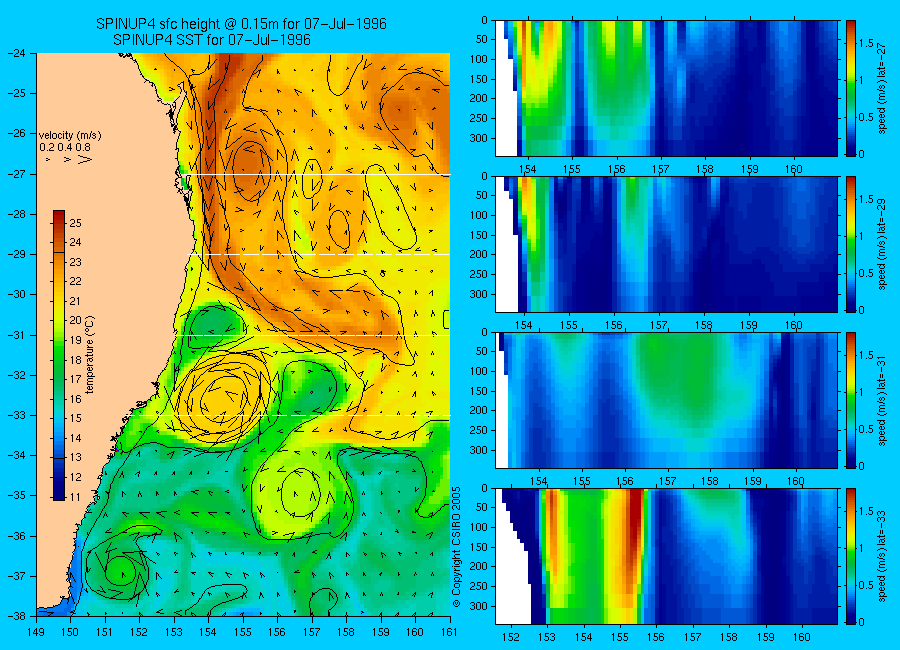The image size is (900, 650).
Task: Click the '-38' latitude label on the map axis
Action: (17, 616)
